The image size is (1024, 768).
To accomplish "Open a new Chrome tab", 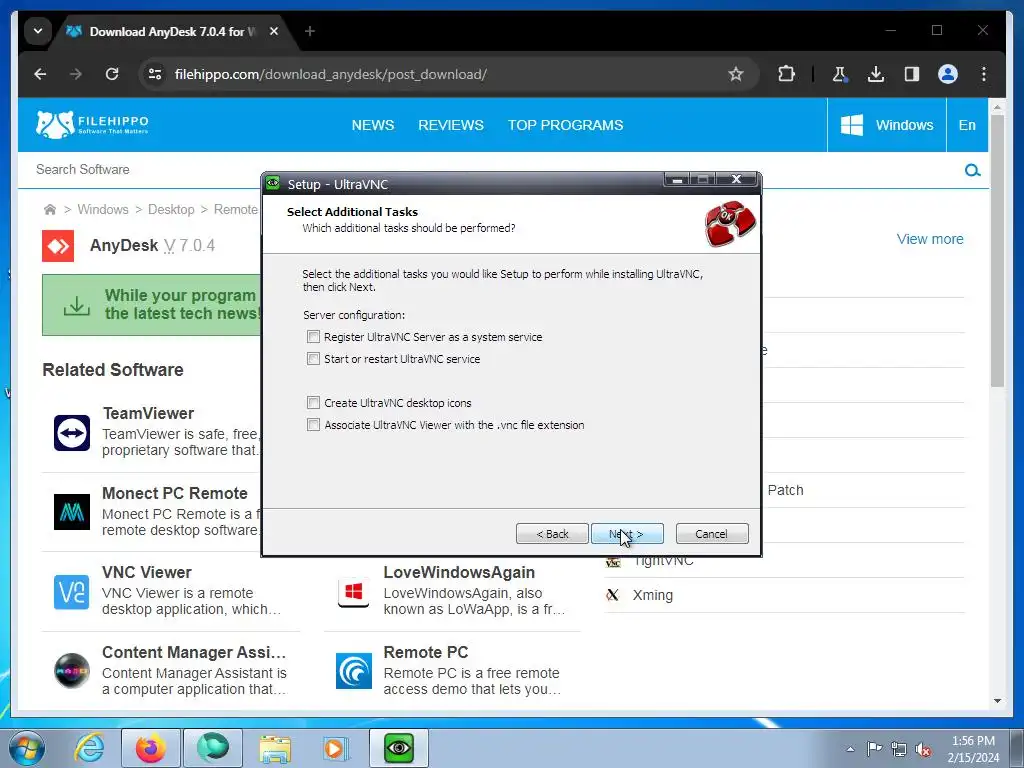I will [x=310, y=31].
